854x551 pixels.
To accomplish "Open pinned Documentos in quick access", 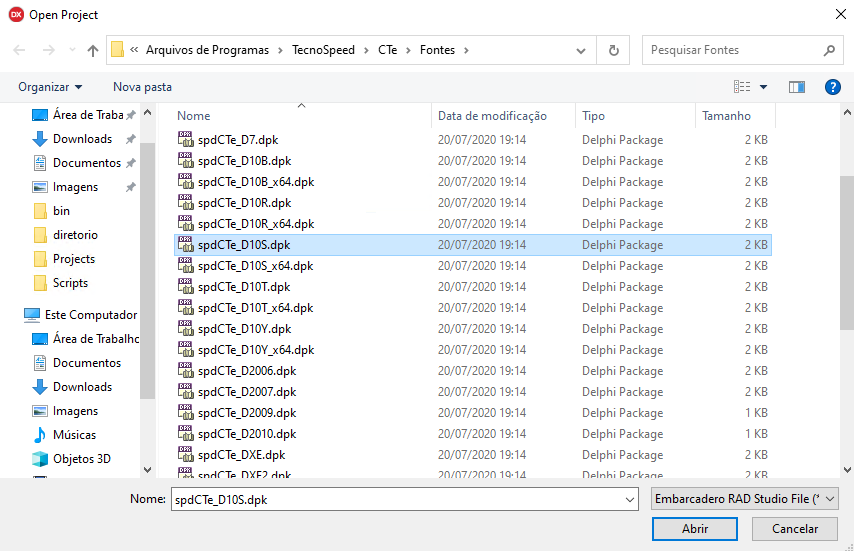I will coord(83,163).
